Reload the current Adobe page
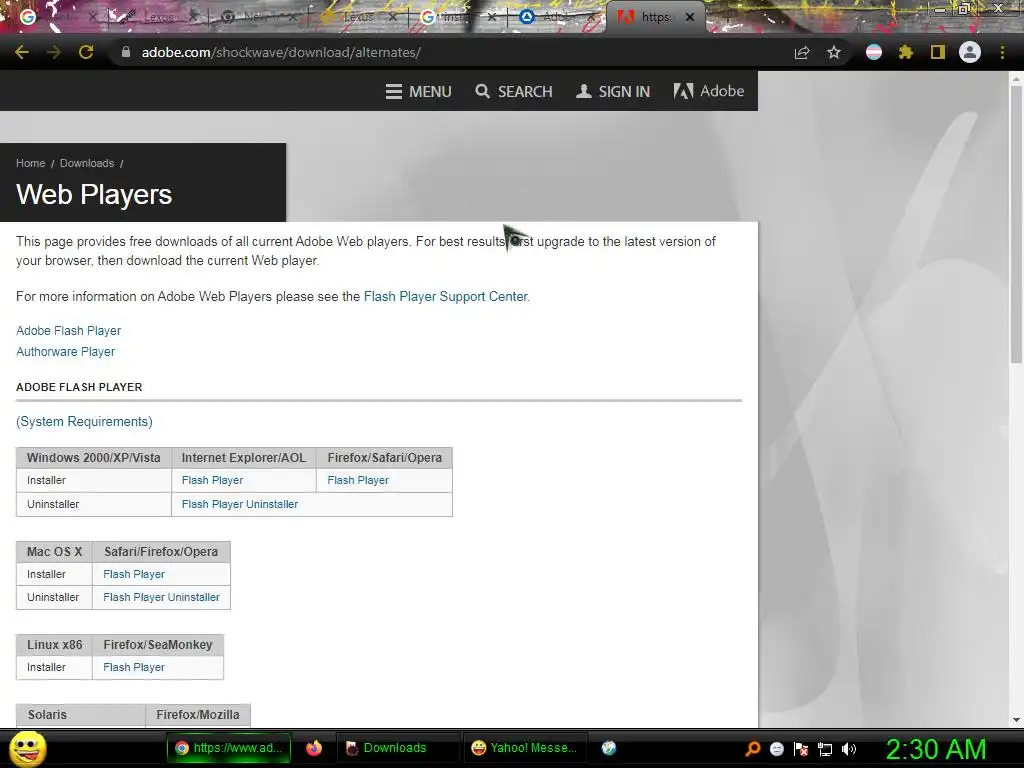Screen dimensions: 1024x768 coord(86,52)
